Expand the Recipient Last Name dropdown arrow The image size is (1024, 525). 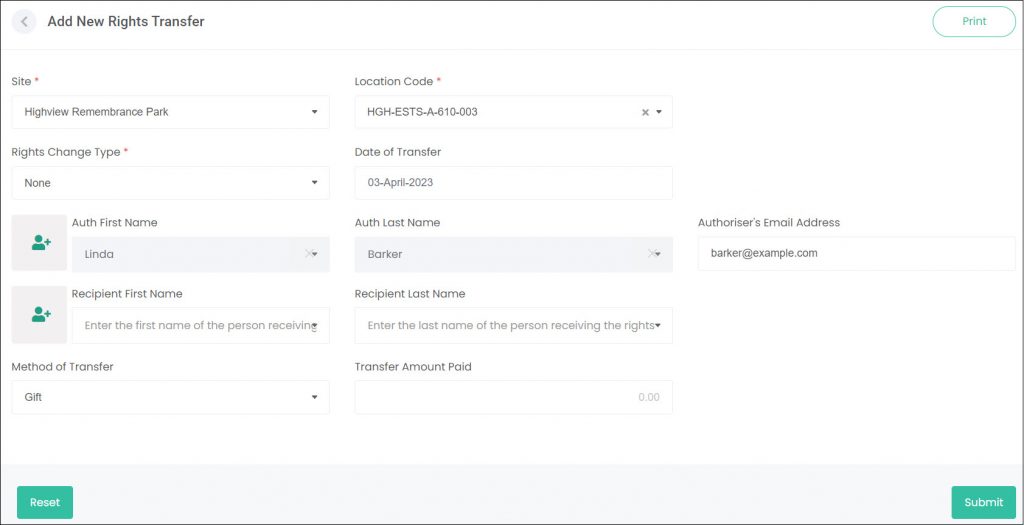[658, 325]
